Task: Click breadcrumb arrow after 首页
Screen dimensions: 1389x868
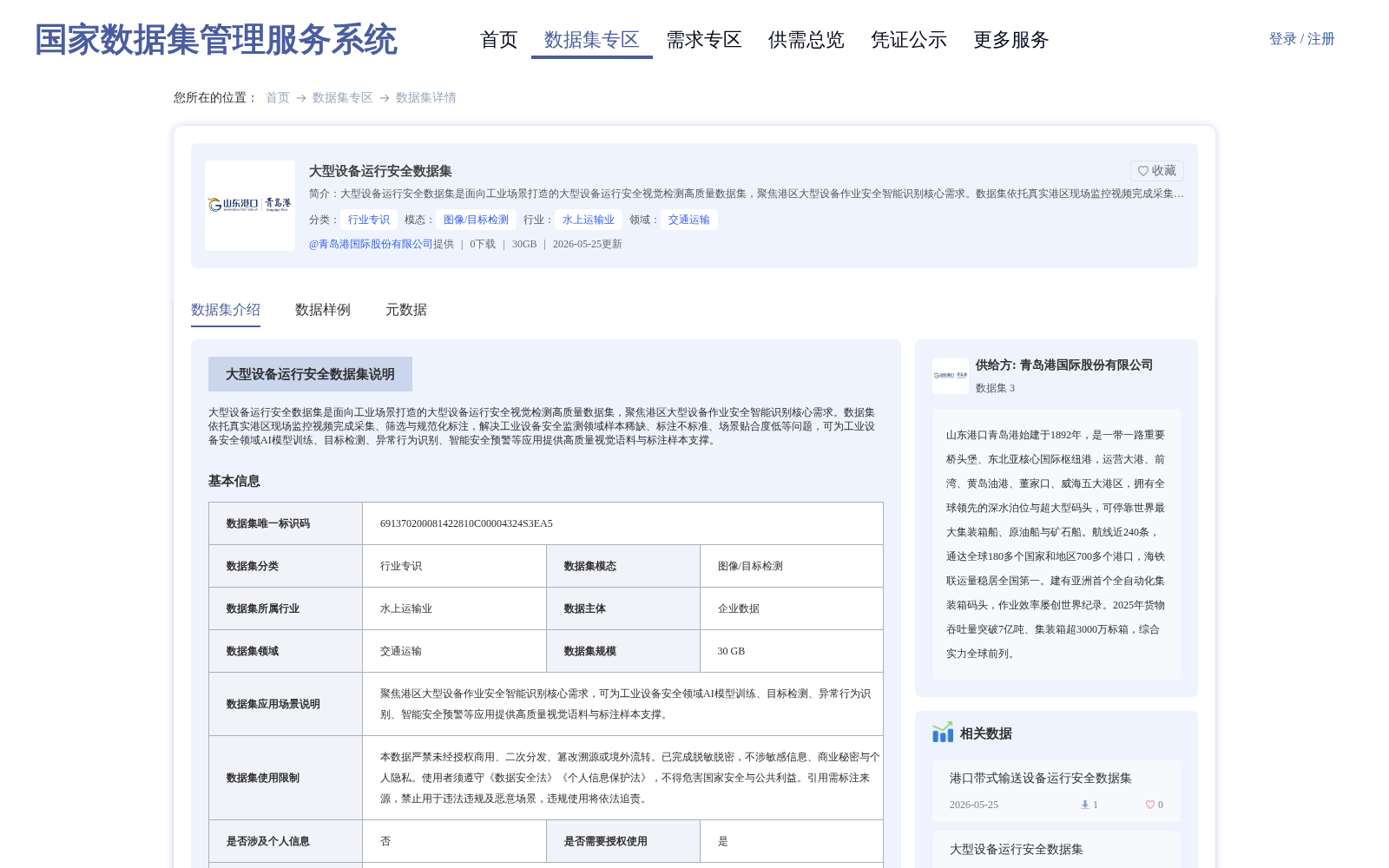Action: (301, 98)
